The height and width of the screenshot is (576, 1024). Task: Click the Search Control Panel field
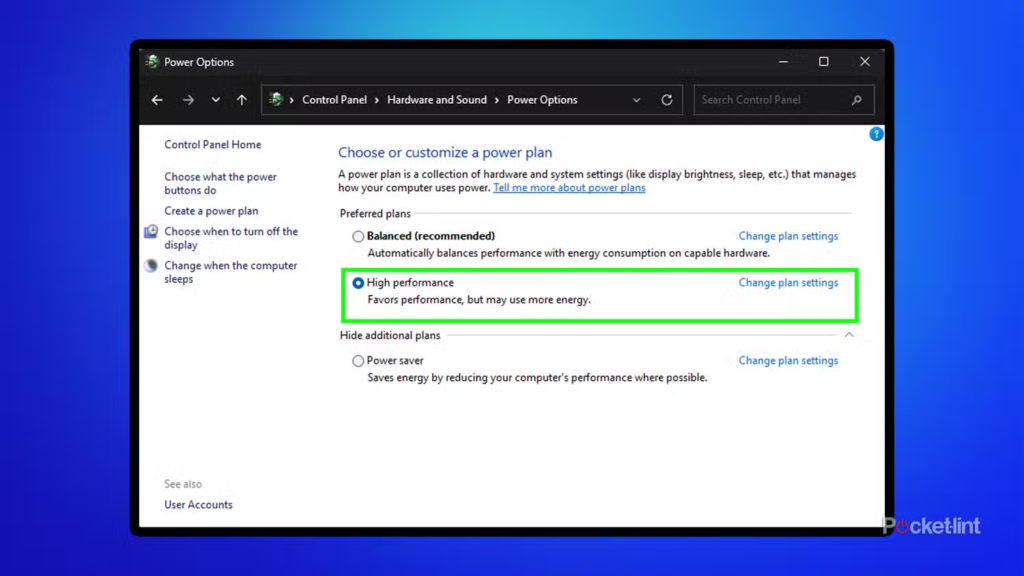tap(770, 100)
